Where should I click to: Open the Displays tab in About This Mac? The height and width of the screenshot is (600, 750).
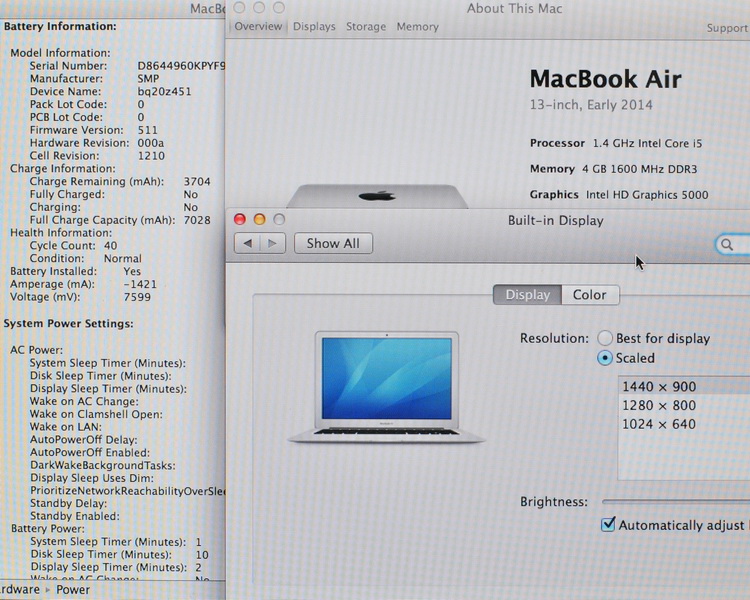[314, 27]
